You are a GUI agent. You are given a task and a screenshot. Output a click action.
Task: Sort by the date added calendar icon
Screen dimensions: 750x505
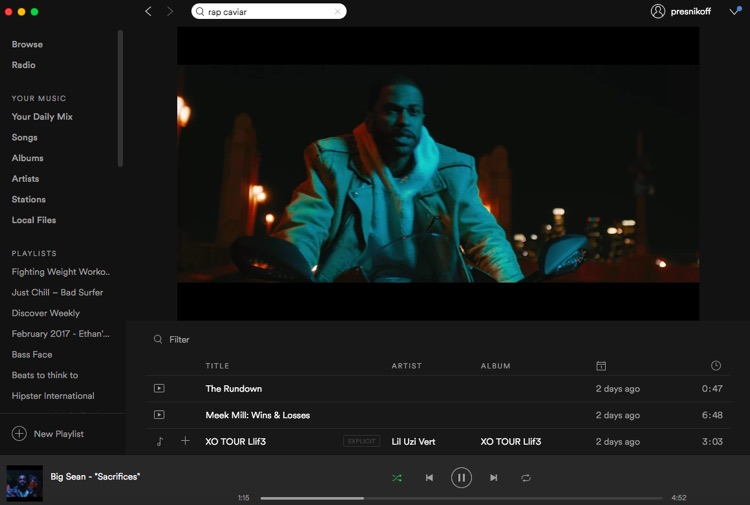[601, 366]
